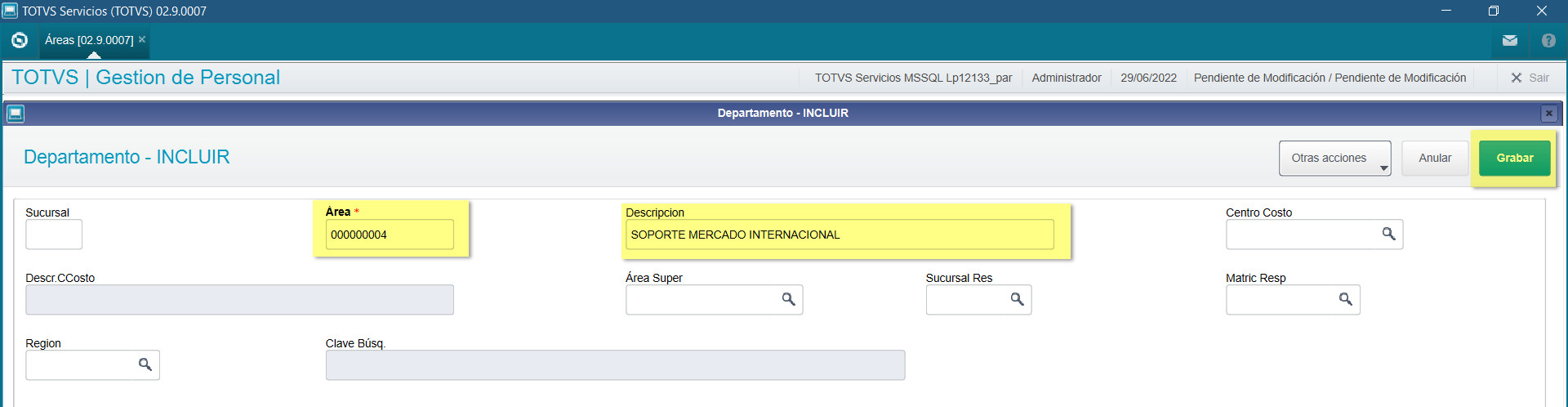Open the Centro Costo search magnifier
1568x407 pixels.
[1388, 234]
